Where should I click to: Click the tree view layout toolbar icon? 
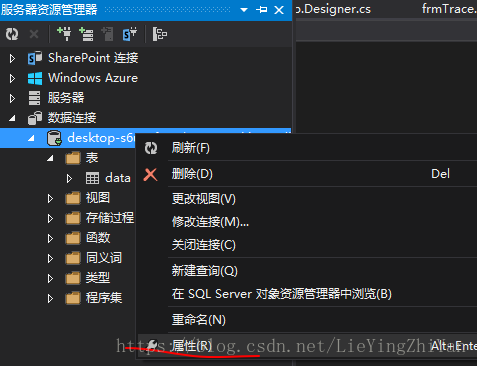coord(160,34)
